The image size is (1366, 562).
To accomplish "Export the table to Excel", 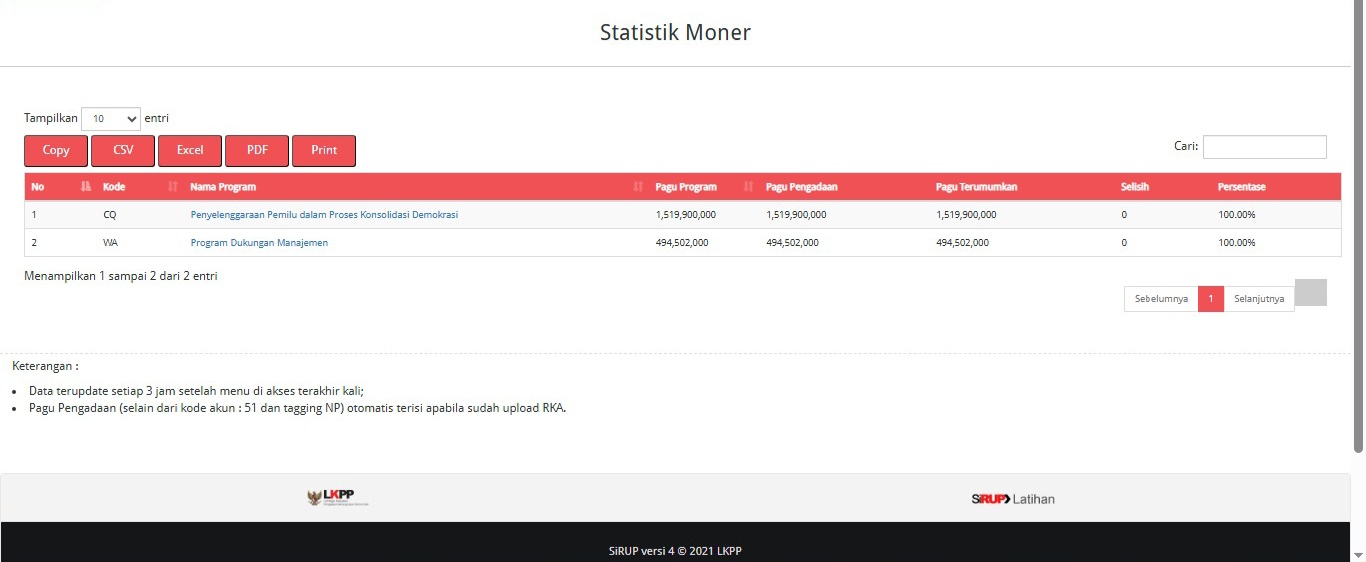I will pyautogui.click(x=190, y=151).
